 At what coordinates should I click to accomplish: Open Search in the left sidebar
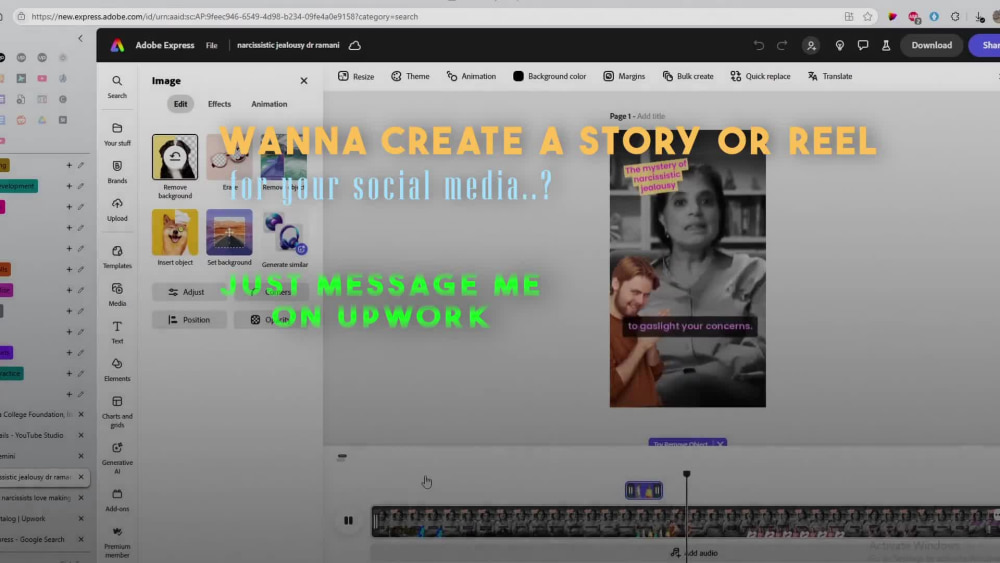point(117,87)
